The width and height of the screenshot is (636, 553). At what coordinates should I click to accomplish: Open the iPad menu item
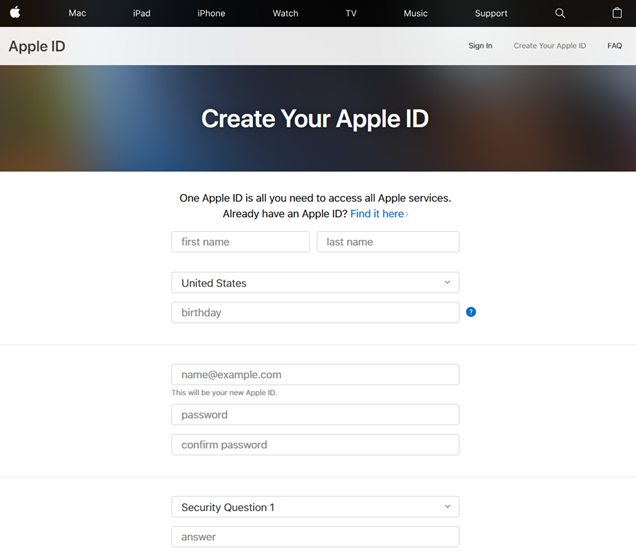coord(142,13)
